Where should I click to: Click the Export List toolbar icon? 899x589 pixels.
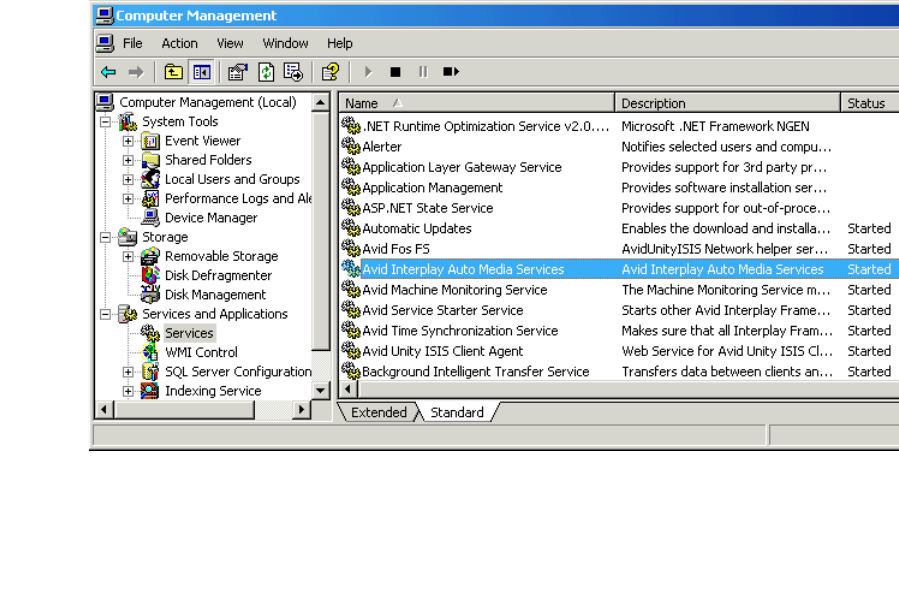pos(293,72)
